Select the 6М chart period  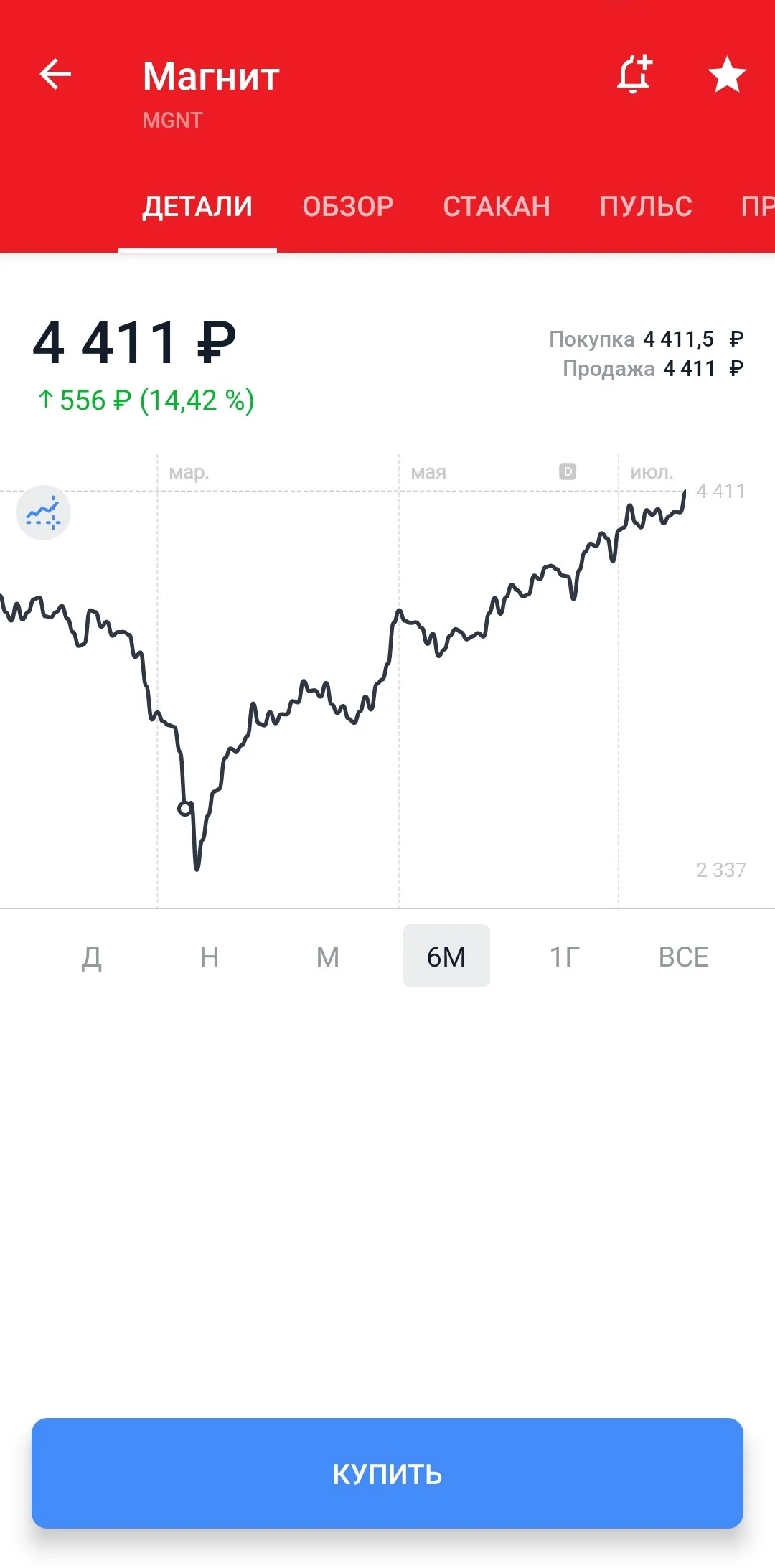[446, 956]
